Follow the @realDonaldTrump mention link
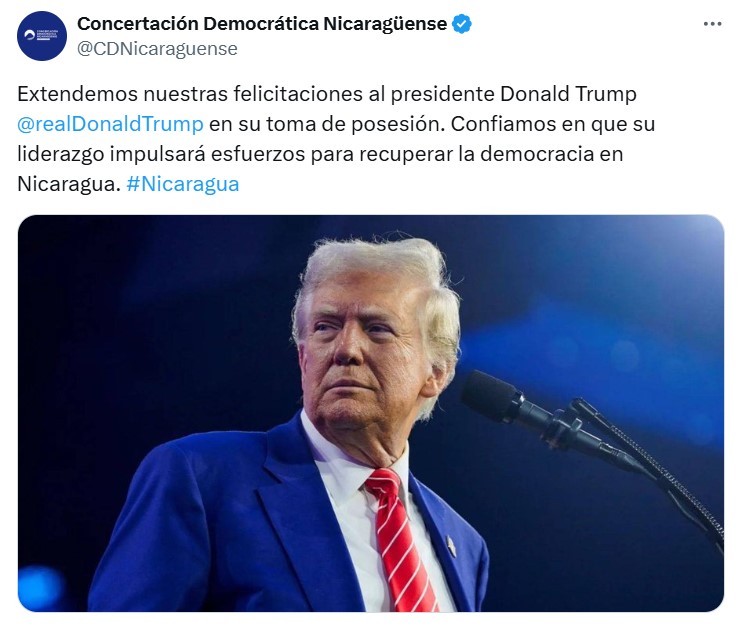 pos(110,124)
